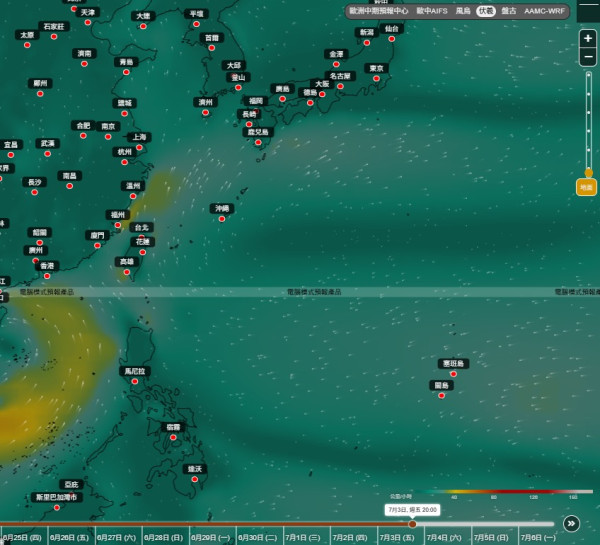Image resolution: width=600 pixels, height=545 pixels.
Task: Open the 福州 city label
Action: pyautogui.click(x=118, y=215)
